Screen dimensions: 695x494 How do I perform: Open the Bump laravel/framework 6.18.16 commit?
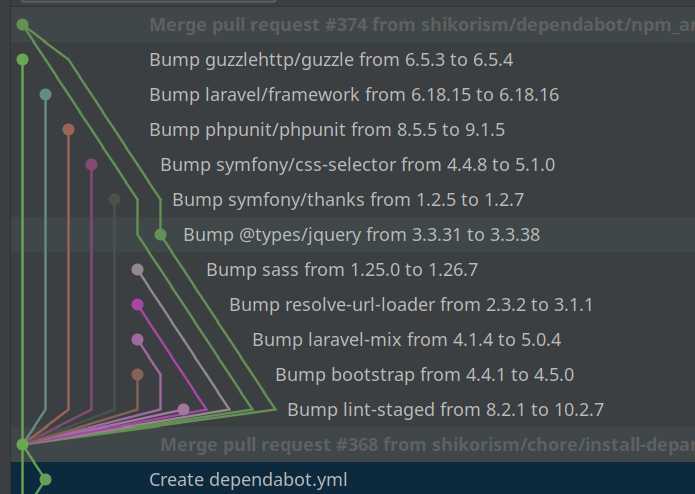(x=354, y=95)
